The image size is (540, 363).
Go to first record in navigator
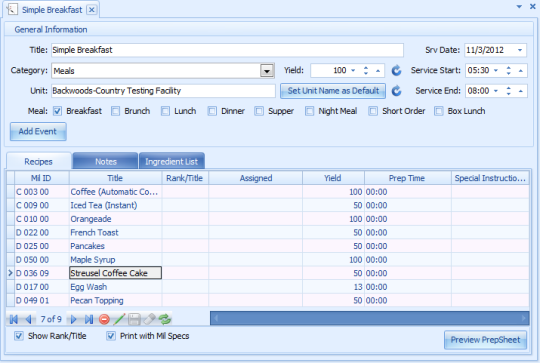[x=14, y=319]
